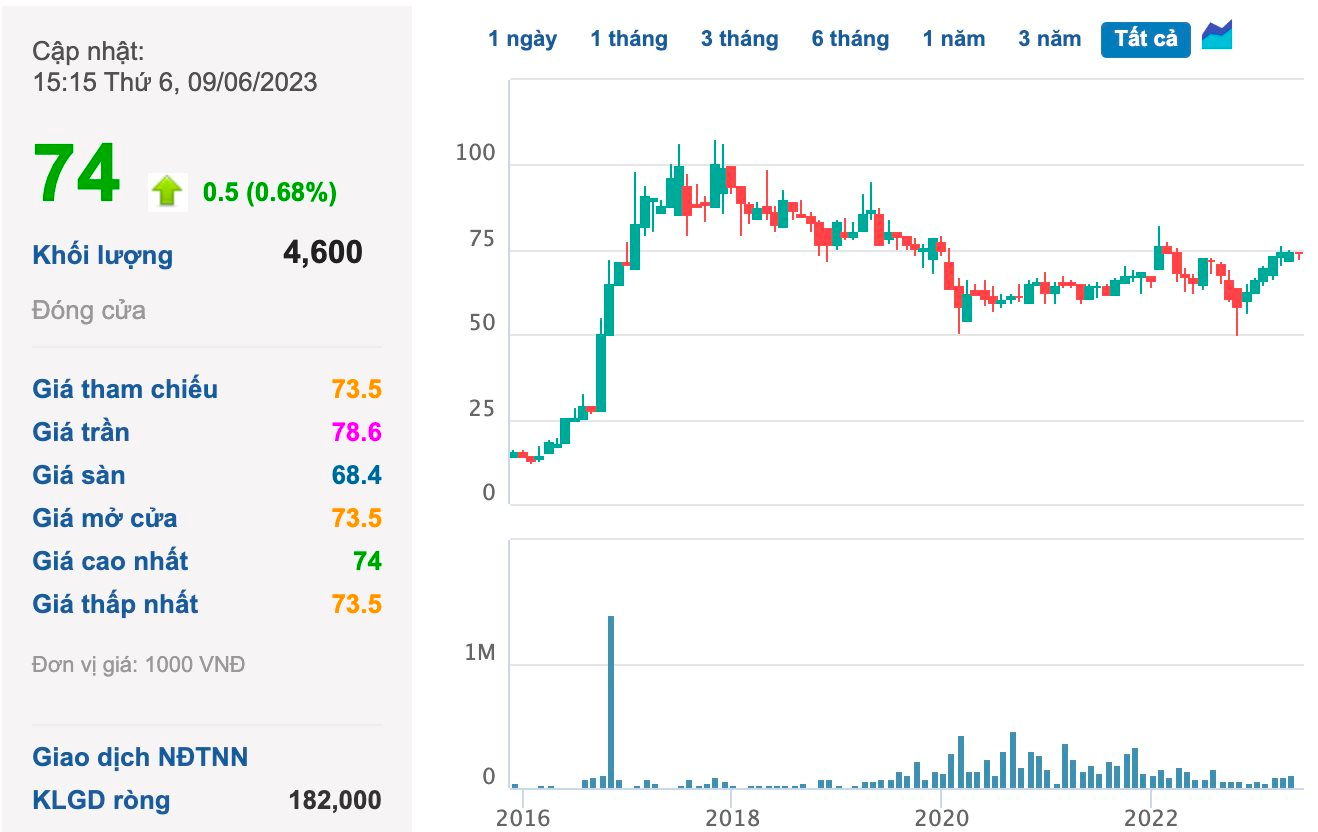Click the tallest volume bar in late 2016
Screen dimensions: 1318x832
[611, 702]
